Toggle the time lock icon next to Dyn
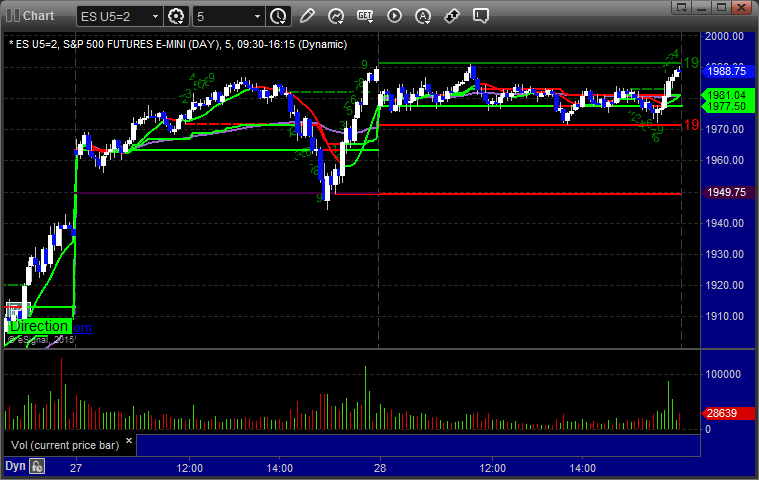The height and width of the screenshot is (480, 759). click(37, 466)
